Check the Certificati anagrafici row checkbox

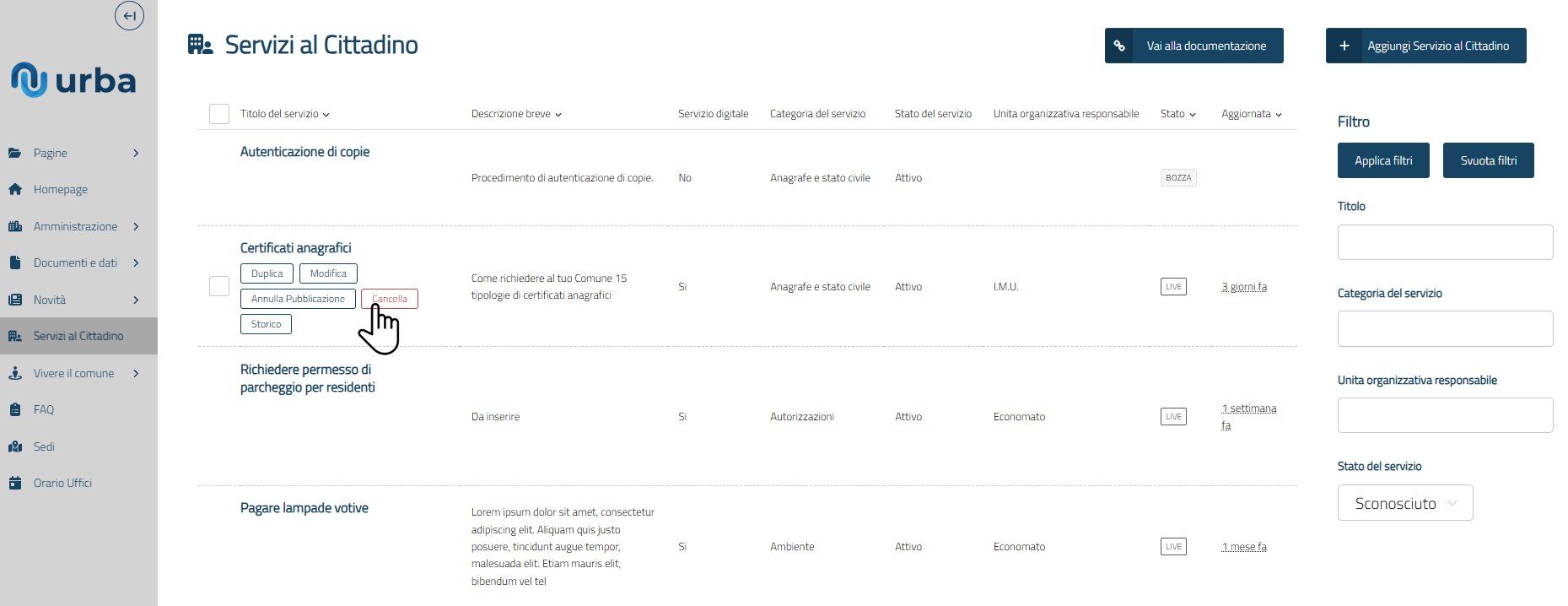point(219,286)
